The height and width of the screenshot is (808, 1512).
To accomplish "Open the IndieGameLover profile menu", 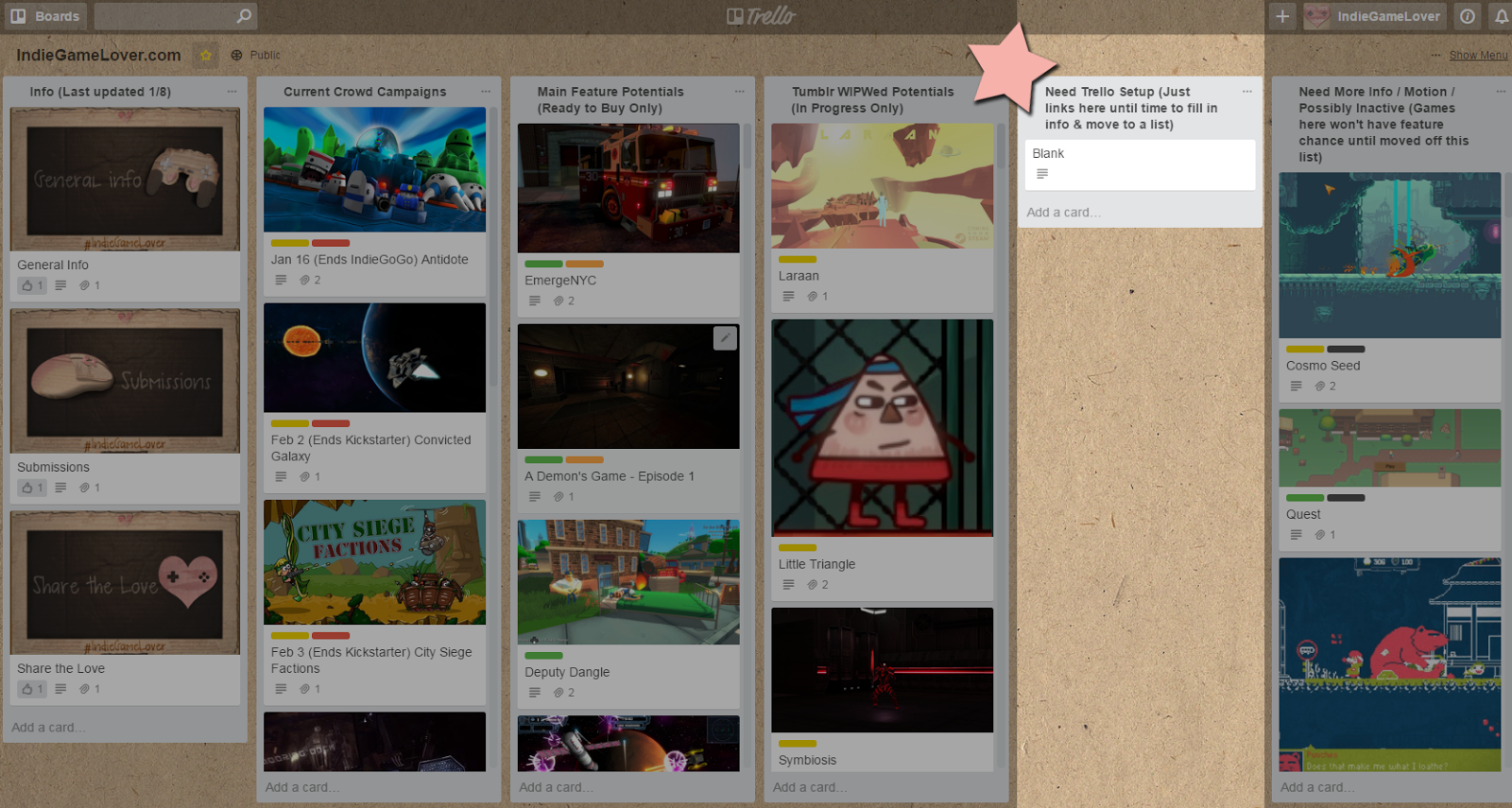I will click(x=1375, y=16).
